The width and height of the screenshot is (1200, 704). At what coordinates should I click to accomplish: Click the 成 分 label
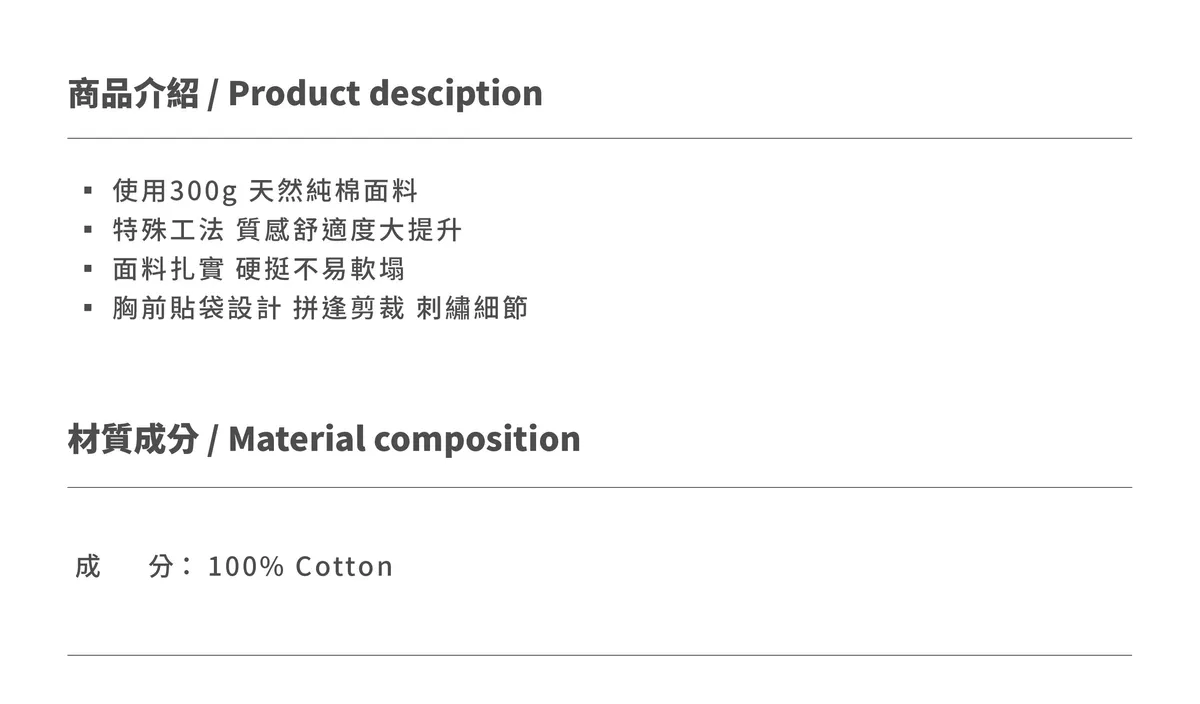coord(122,567)
